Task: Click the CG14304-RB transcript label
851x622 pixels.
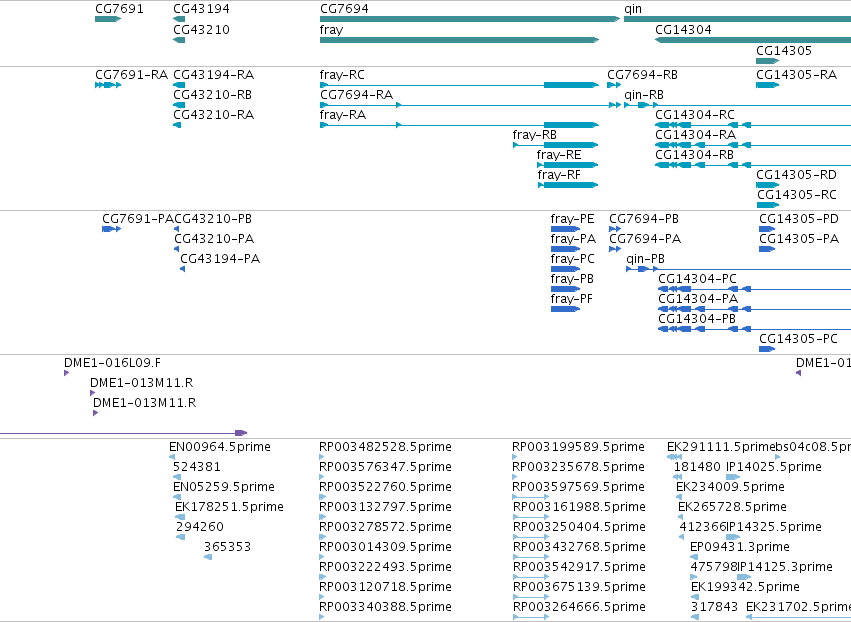Action: click(x=695, y=155)
